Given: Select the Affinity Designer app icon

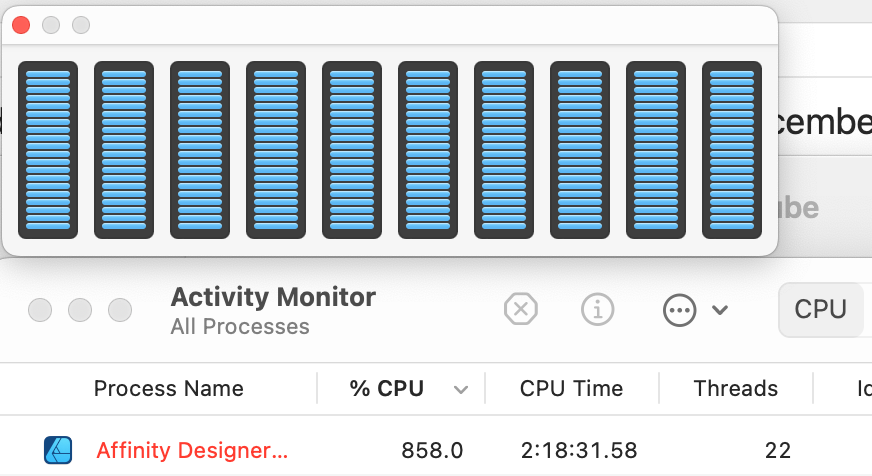Looking at the screenshot, I should [58, 450].
